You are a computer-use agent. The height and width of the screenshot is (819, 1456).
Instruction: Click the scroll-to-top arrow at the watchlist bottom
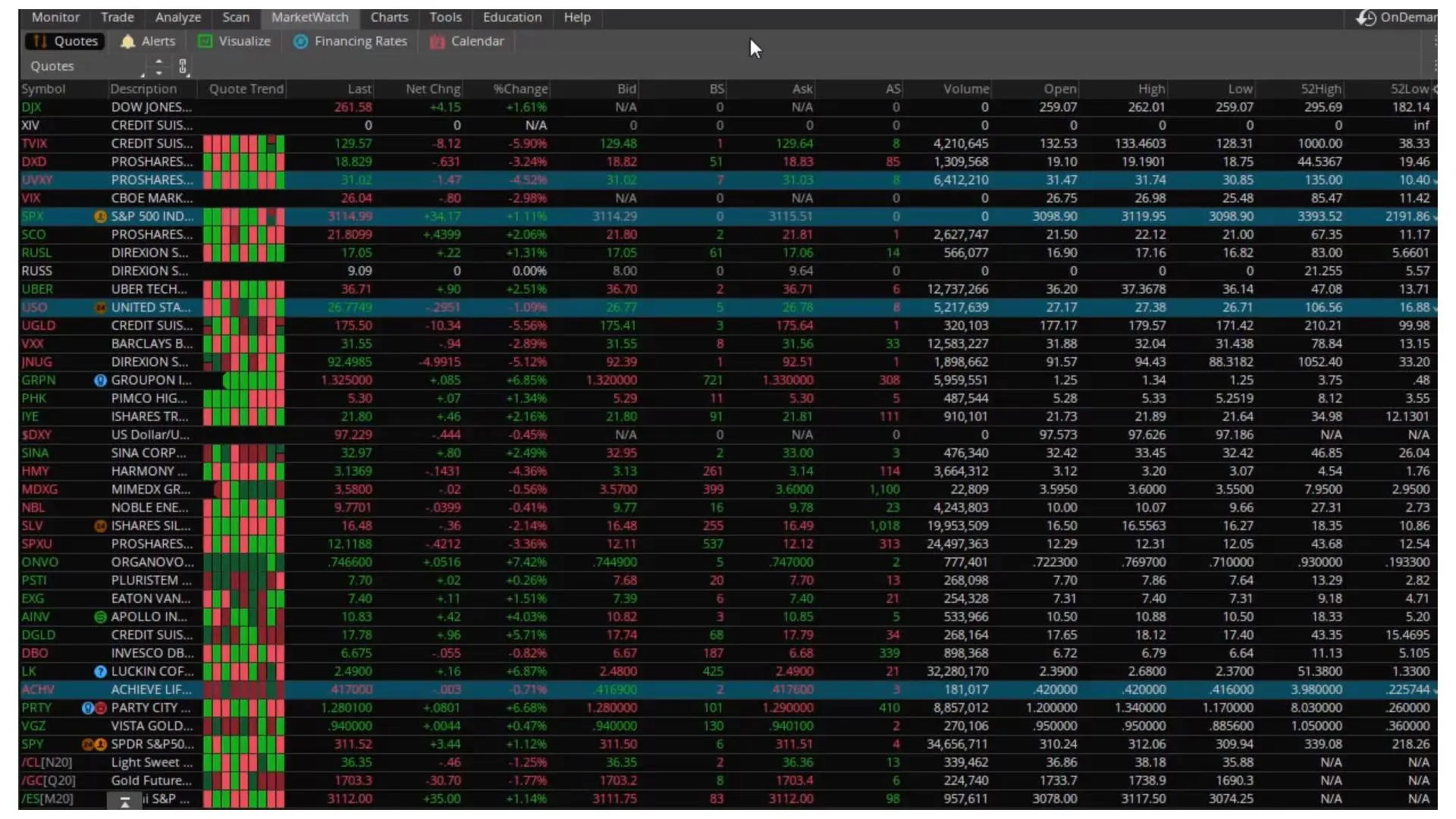point(125,801)
